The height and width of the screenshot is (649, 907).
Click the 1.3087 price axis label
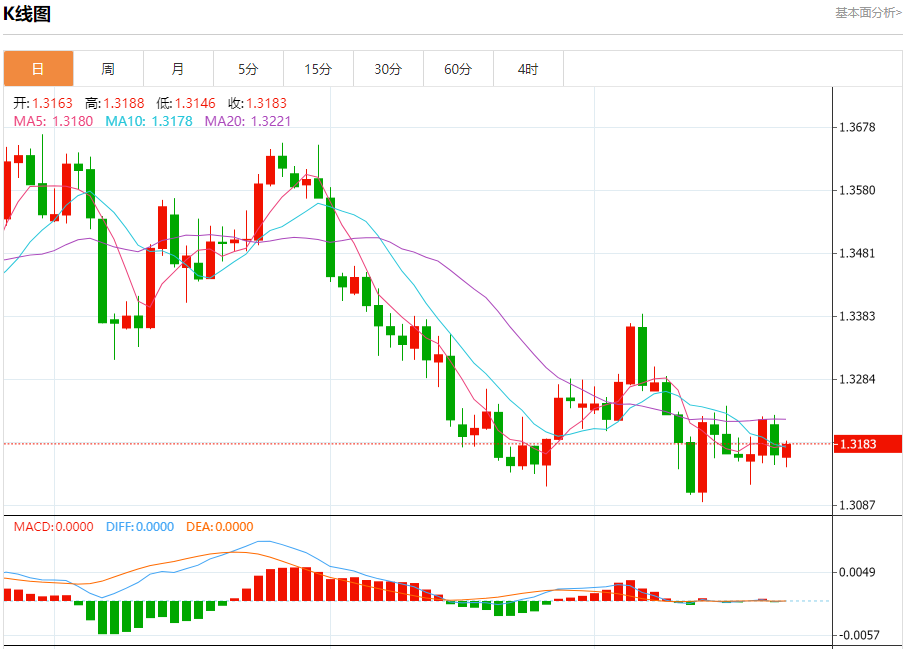(857, 505)
